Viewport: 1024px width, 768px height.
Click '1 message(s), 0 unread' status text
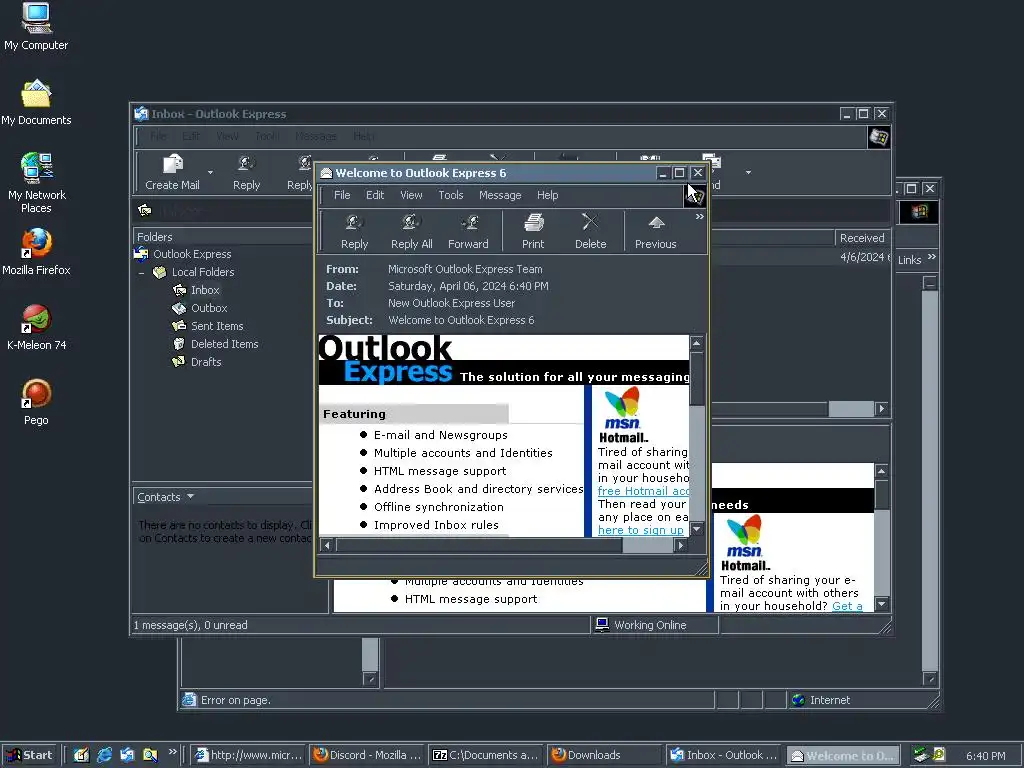(191, 625)
